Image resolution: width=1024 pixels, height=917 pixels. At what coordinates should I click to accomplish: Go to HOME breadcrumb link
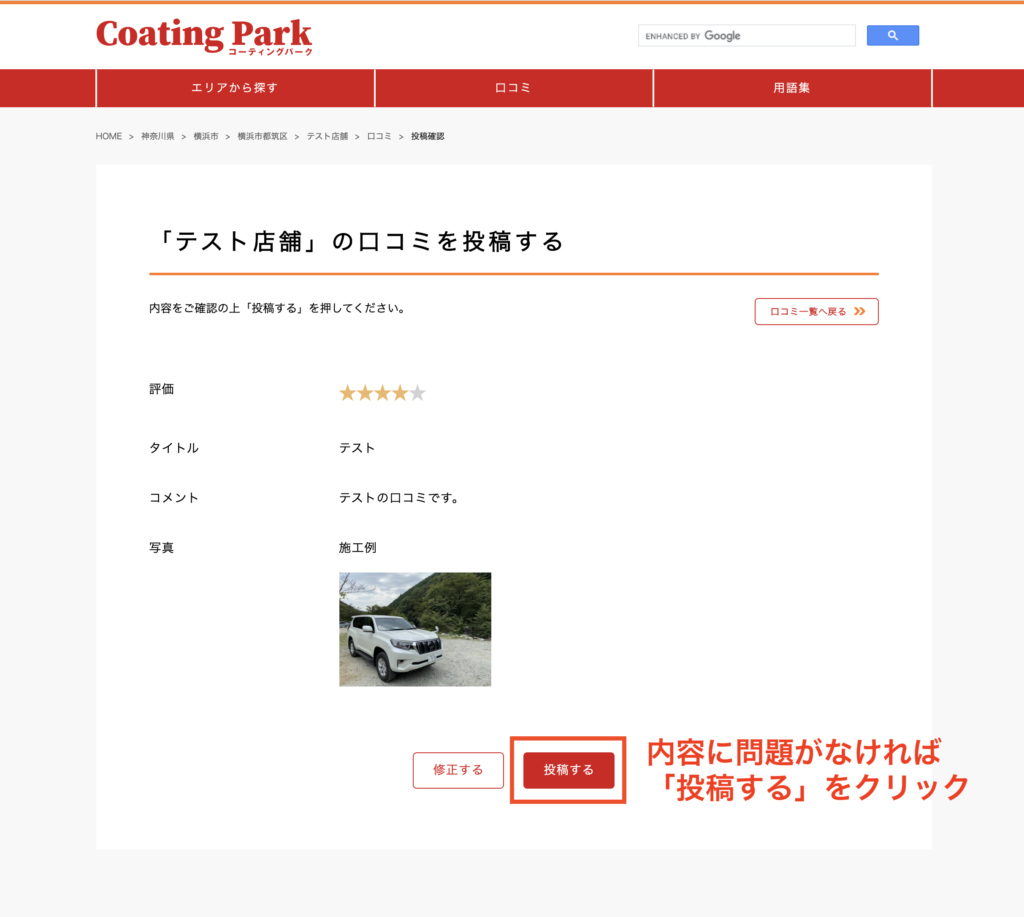(109, 136)
